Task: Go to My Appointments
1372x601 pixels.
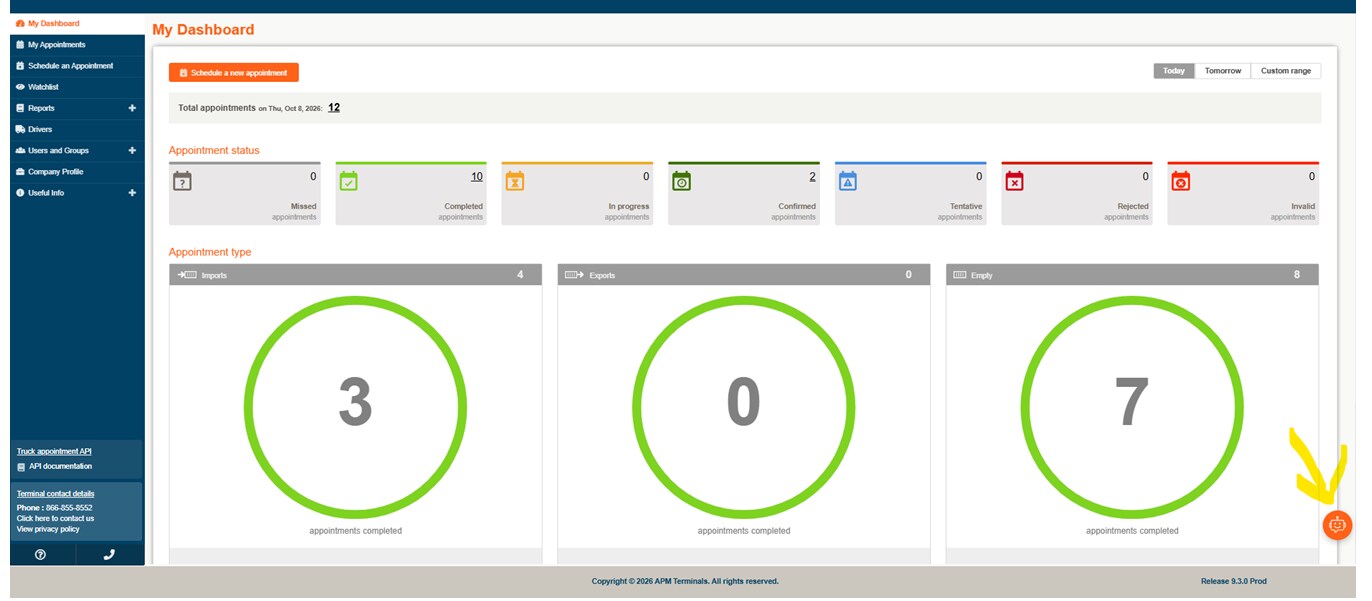Action: [77, 45]
